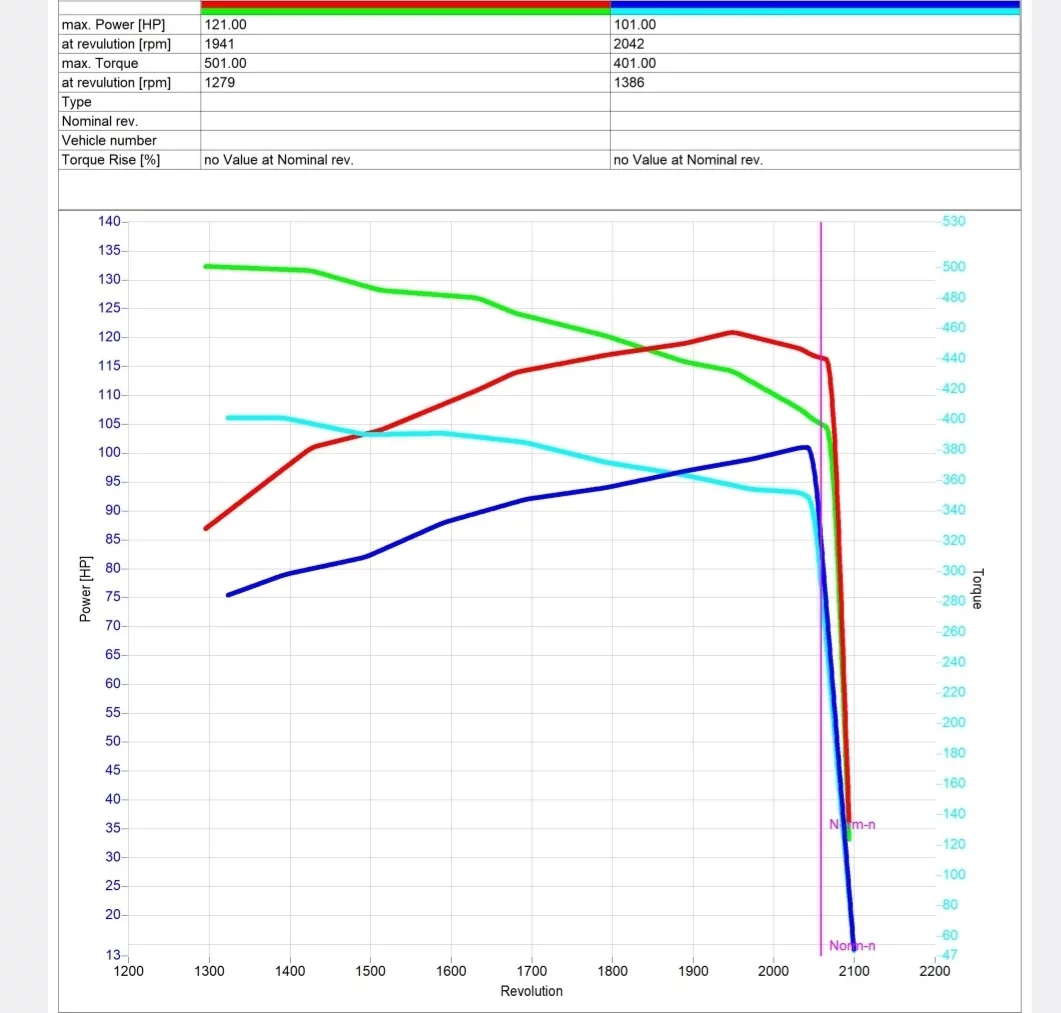Click the "Torque Rise [%]" row label

[111, 160]
